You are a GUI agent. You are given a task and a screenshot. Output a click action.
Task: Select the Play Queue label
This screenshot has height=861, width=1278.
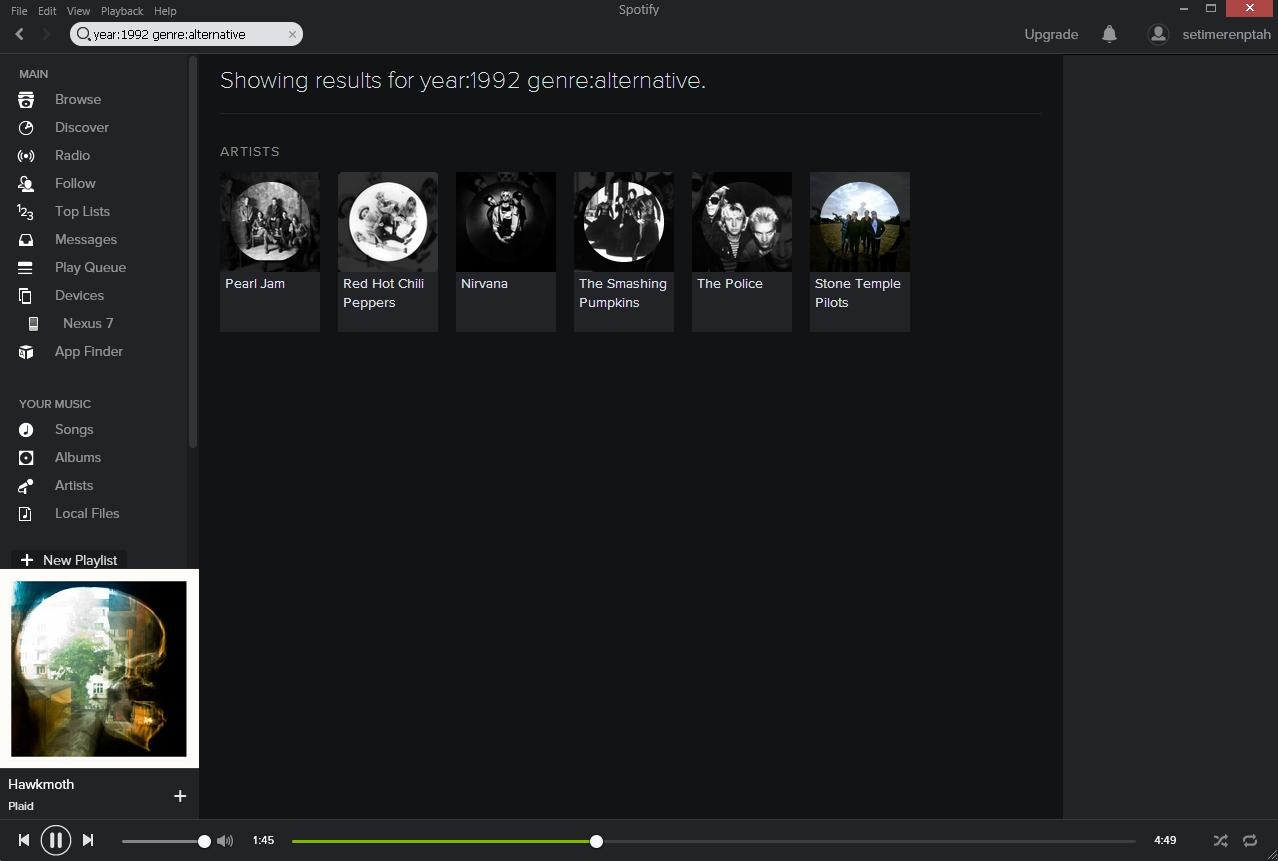[x=90, y=268]
